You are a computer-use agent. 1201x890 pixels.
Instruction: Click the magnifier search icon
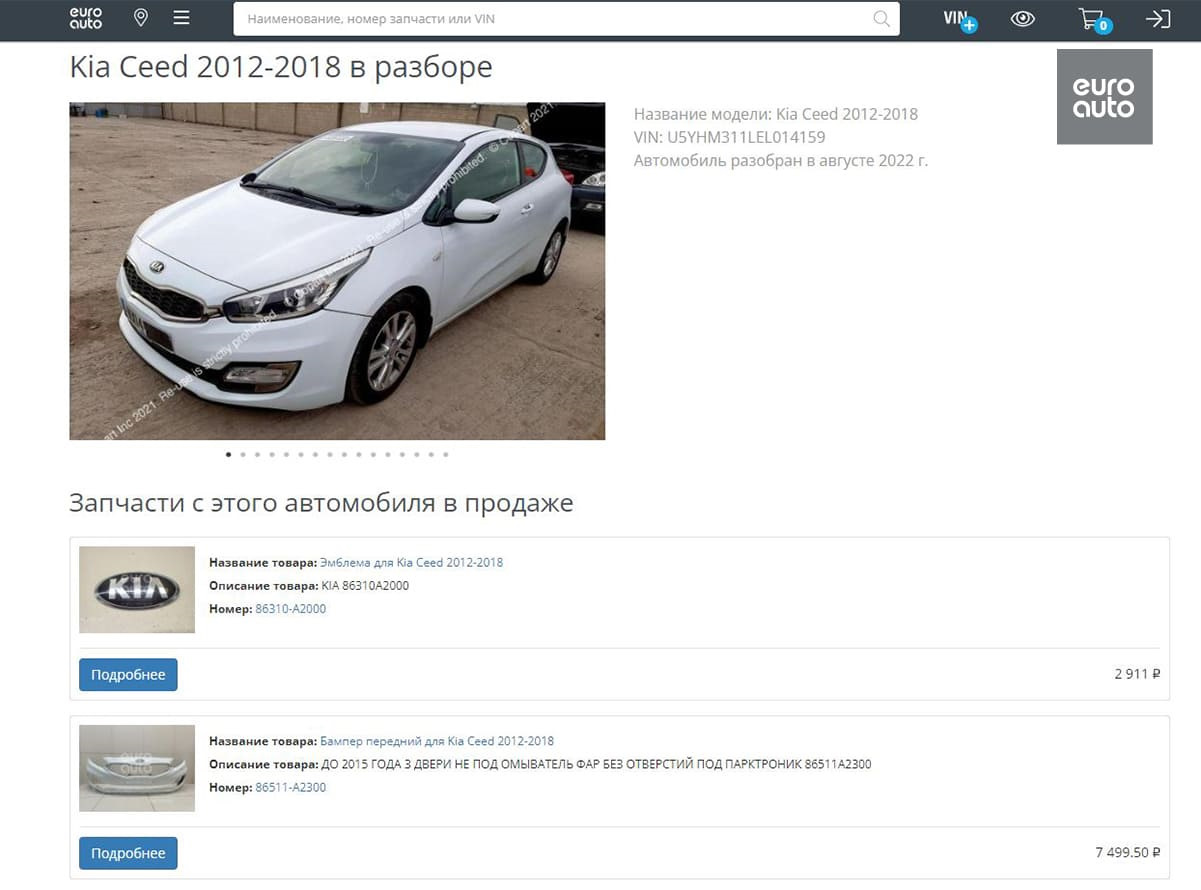point(881,18)
